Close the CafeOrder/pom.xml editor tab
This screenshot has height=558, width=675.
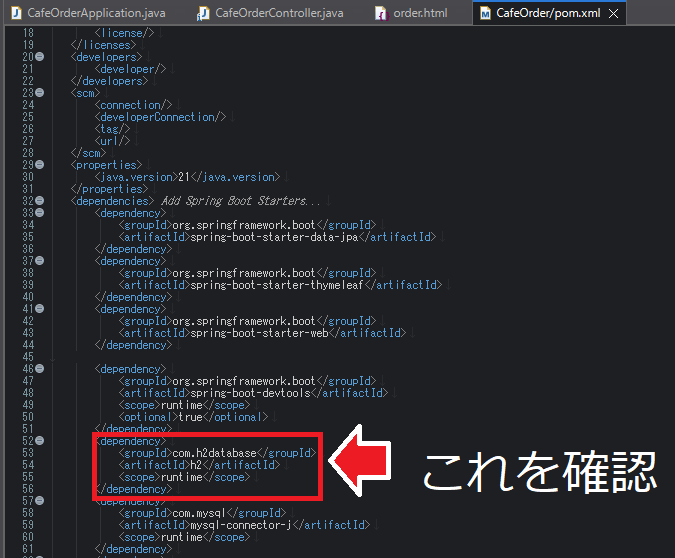coord(613,14)
